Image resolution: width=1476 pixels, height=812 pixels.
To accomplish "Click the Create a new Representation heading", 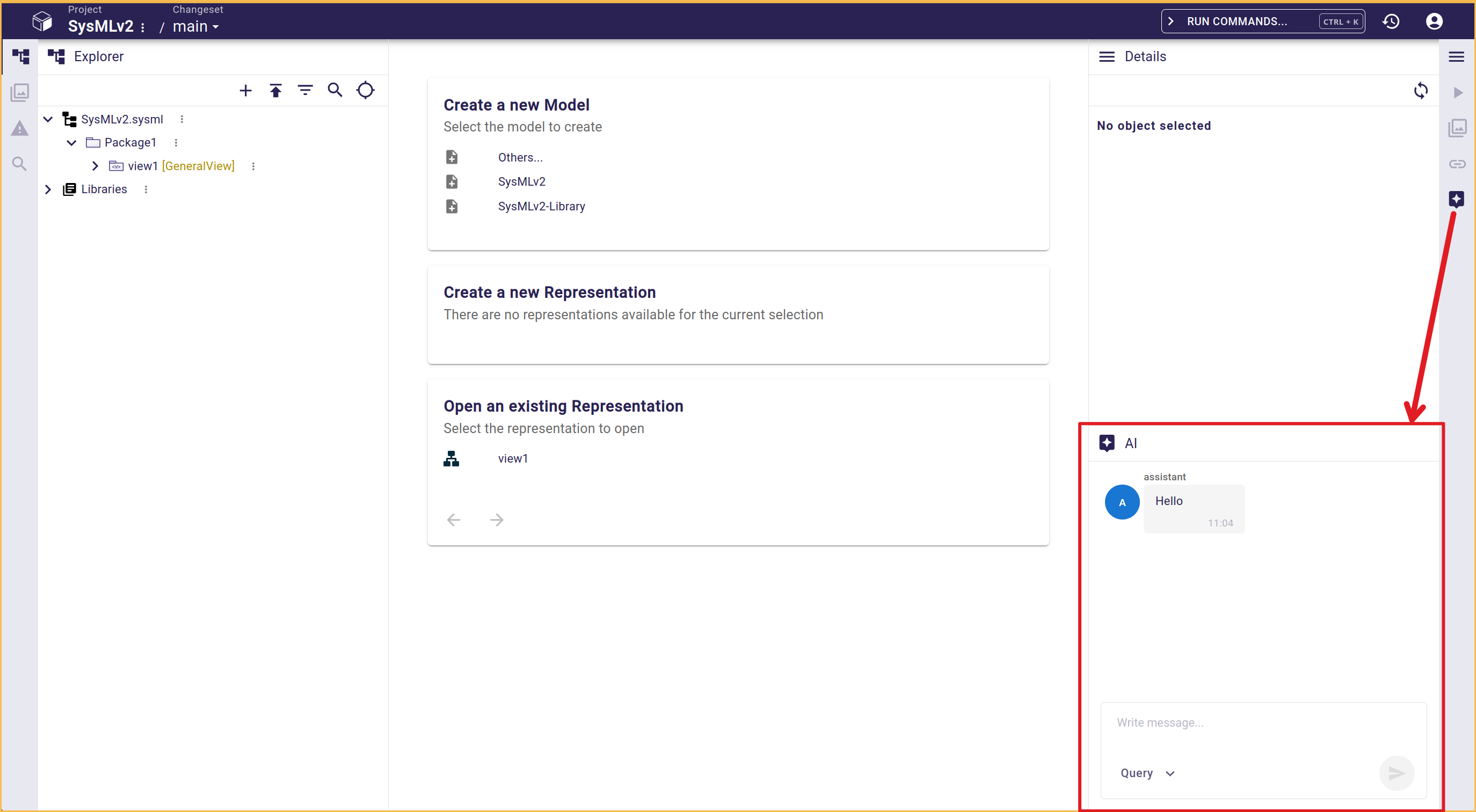I will point(549,292).
